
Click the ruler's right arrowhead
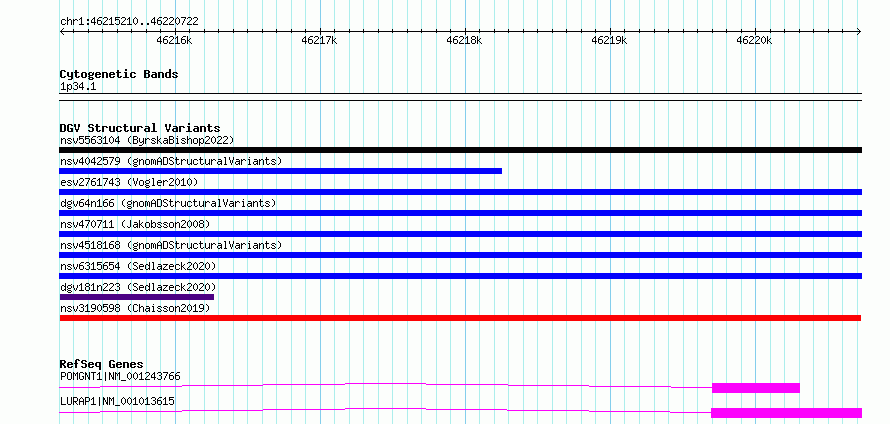[x=859, y=32]
